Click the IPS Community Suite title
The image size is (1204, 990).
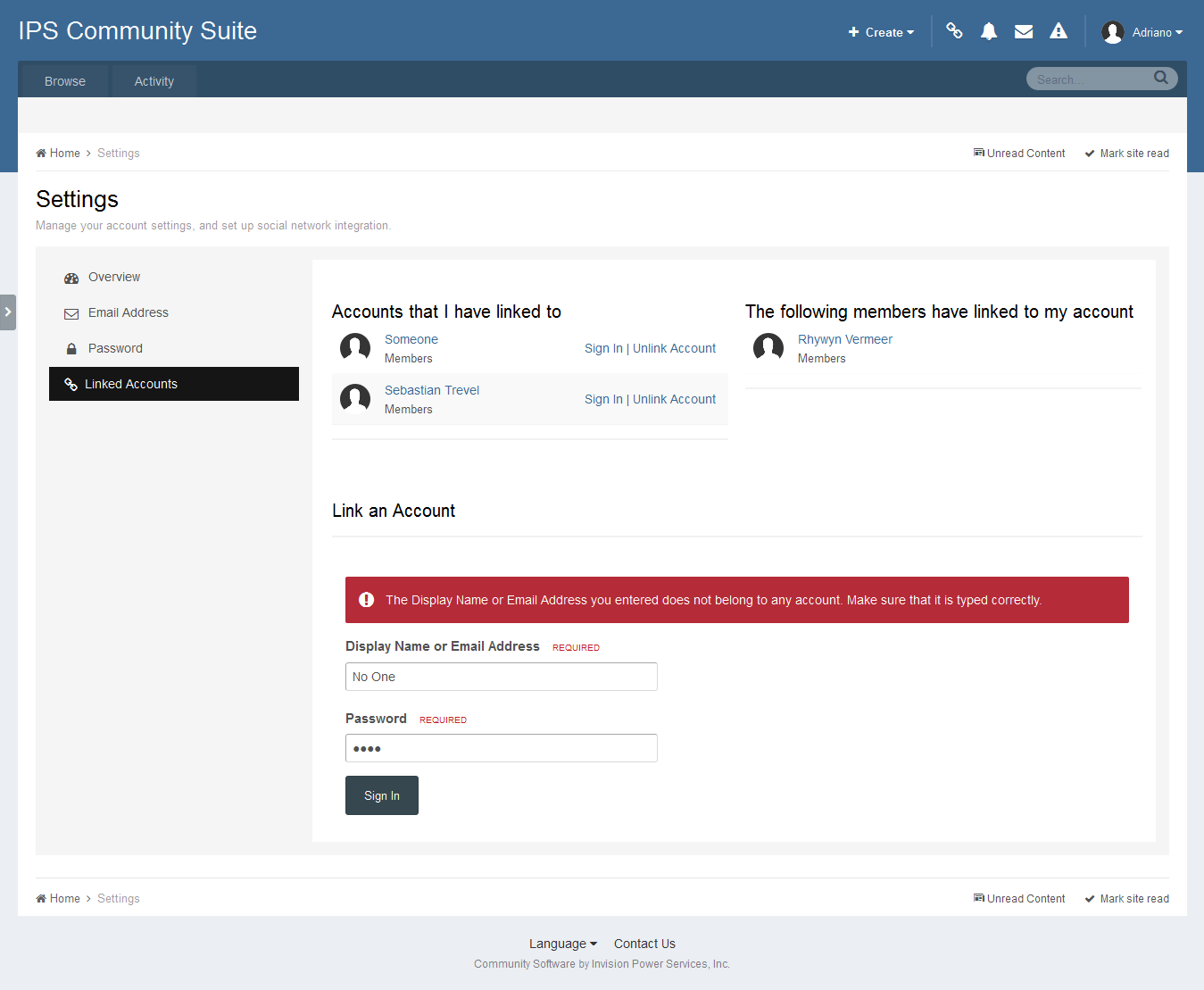[137, 30]
